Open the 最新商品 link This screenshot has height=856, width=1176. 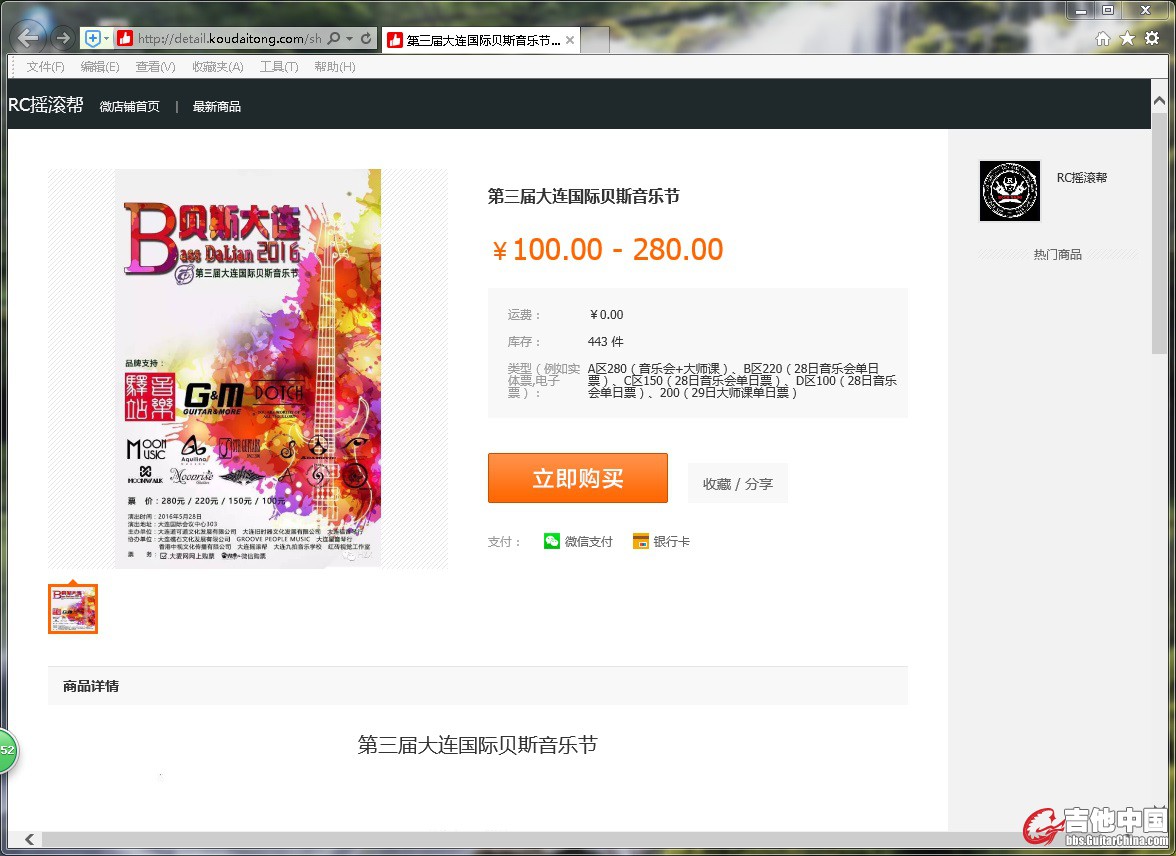[217, 107]
